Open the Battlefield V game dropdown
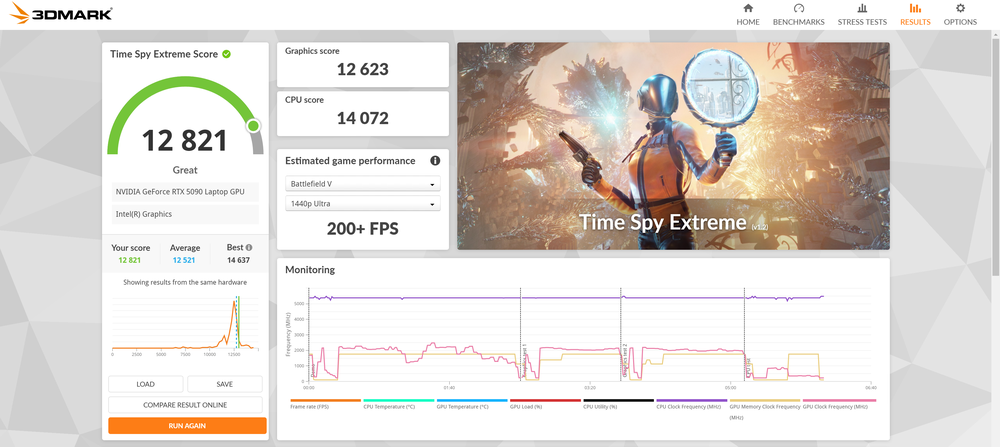 (x=362, y=184)
